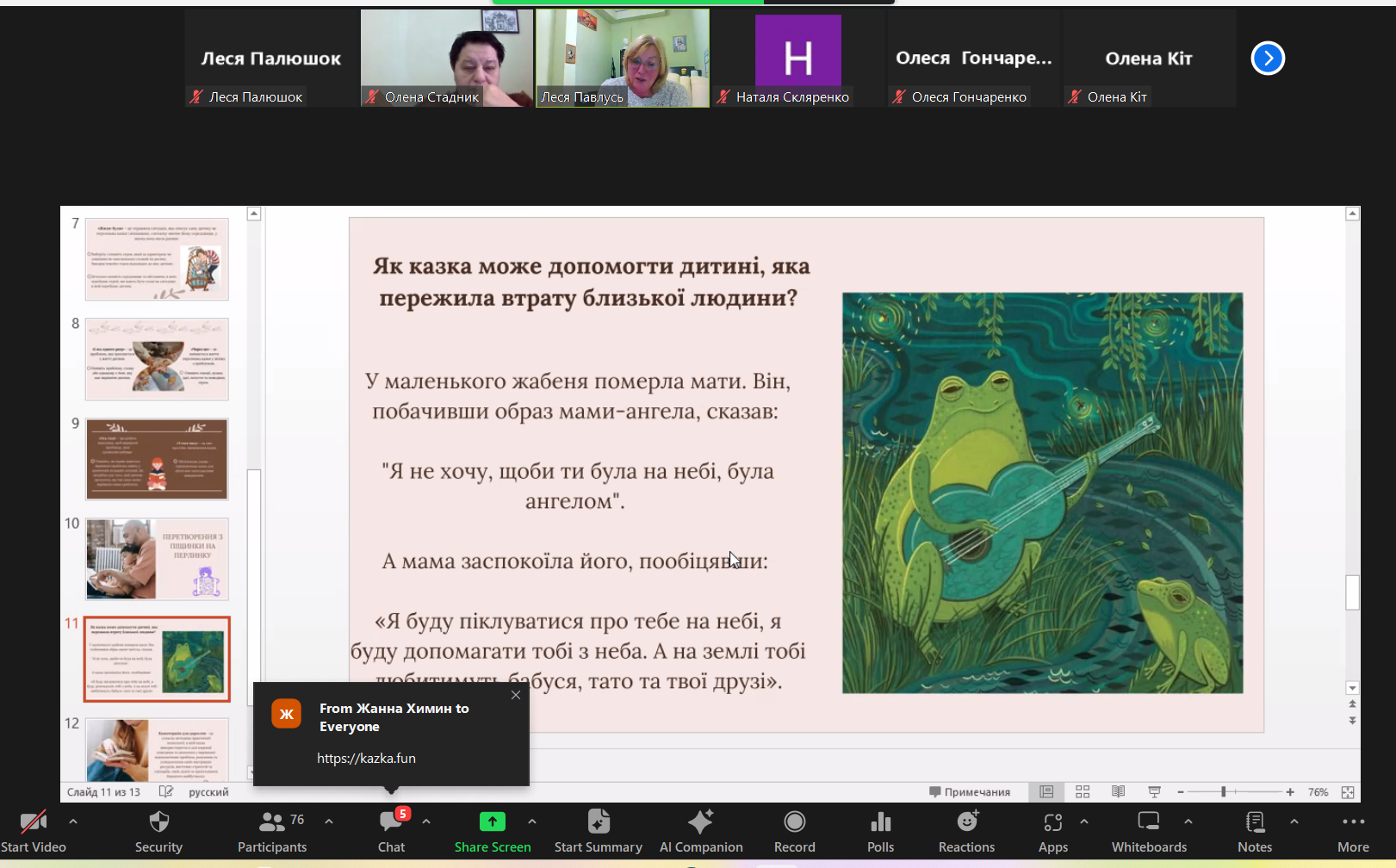Open the Reactions menu
The image size is (1396, 868).
coord(966,831)
